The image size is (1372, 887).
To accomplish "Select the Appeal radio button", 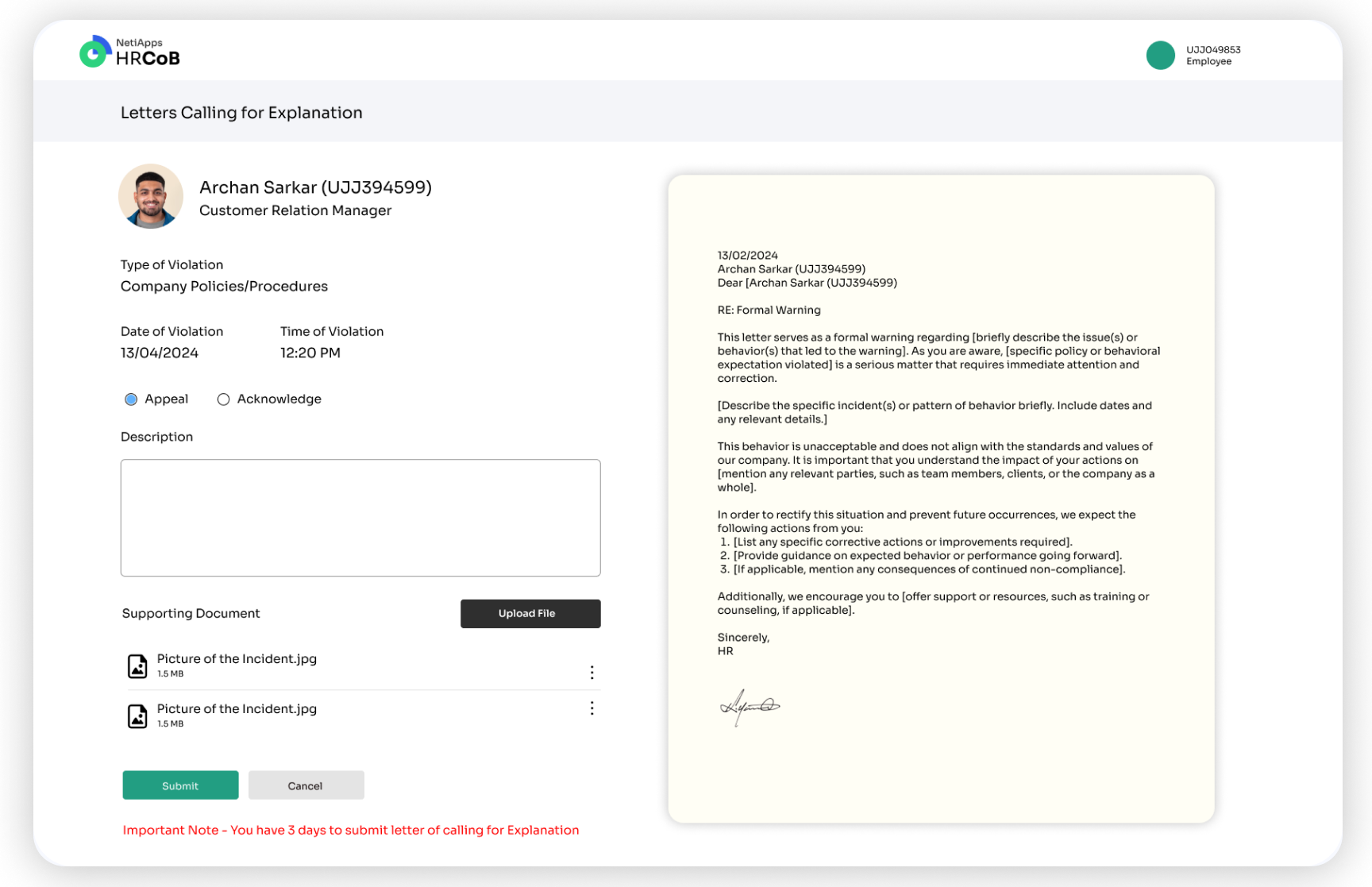I will [x=131, y=399].
